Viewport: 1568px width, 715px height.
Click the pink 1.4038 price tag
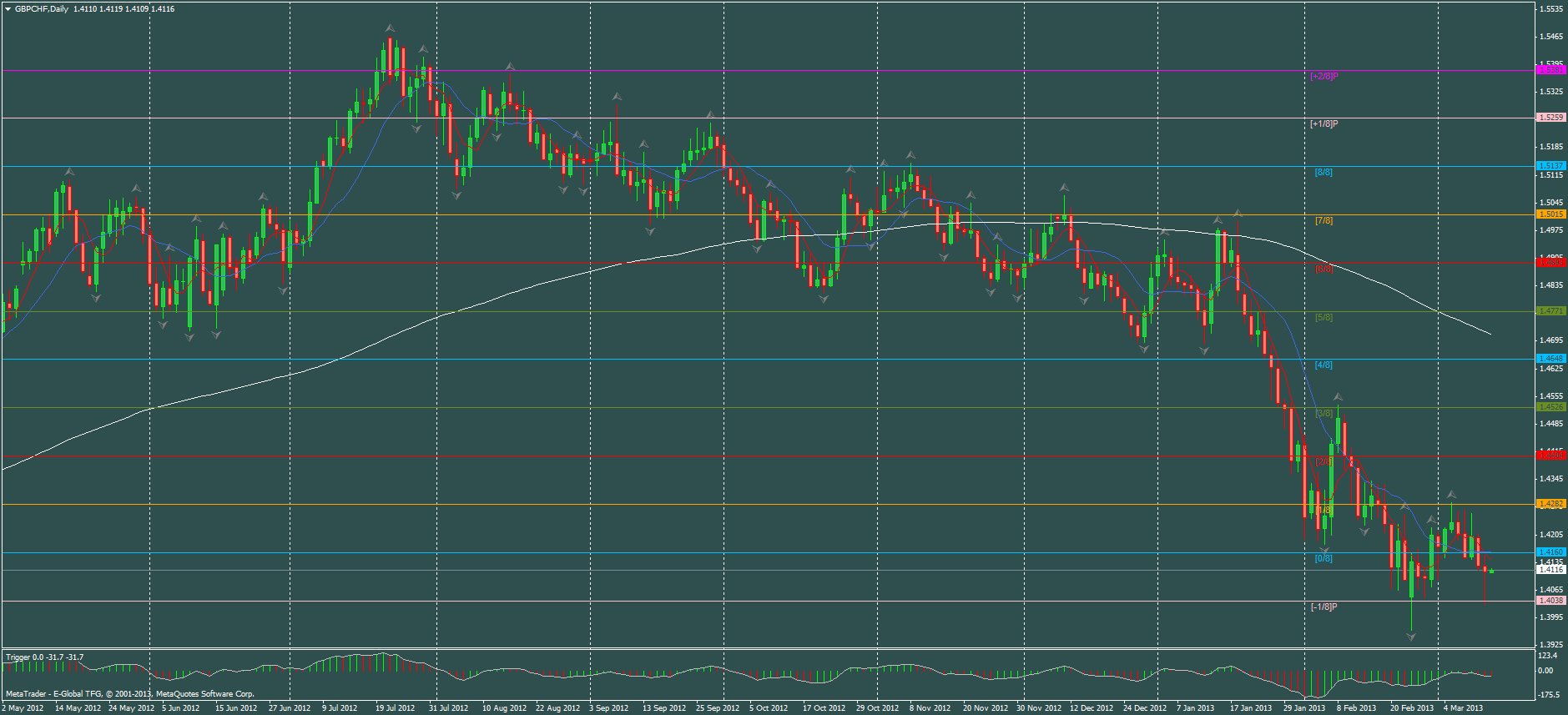point(1550,600)
